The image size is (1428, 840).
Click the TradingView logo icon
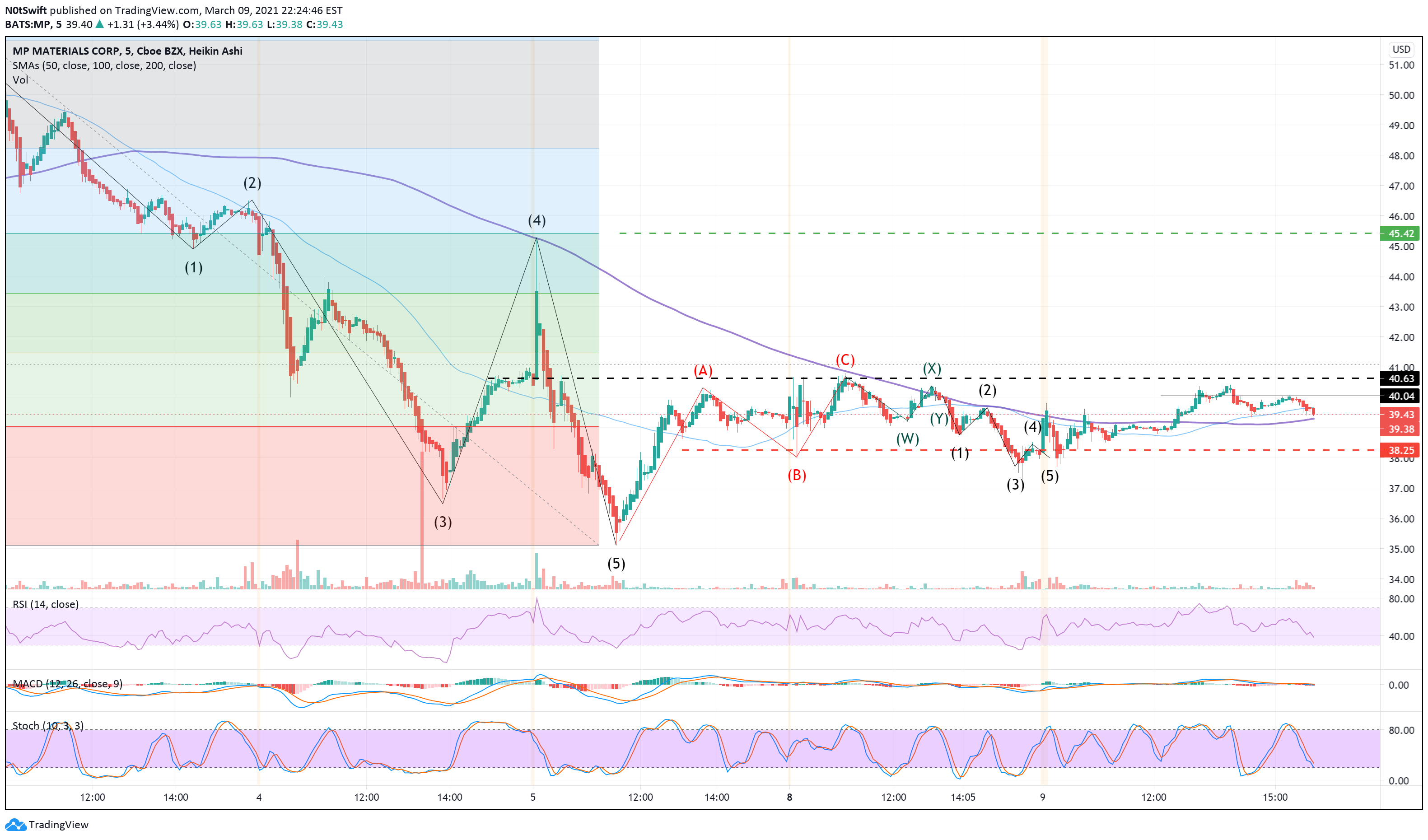[15, 825]
